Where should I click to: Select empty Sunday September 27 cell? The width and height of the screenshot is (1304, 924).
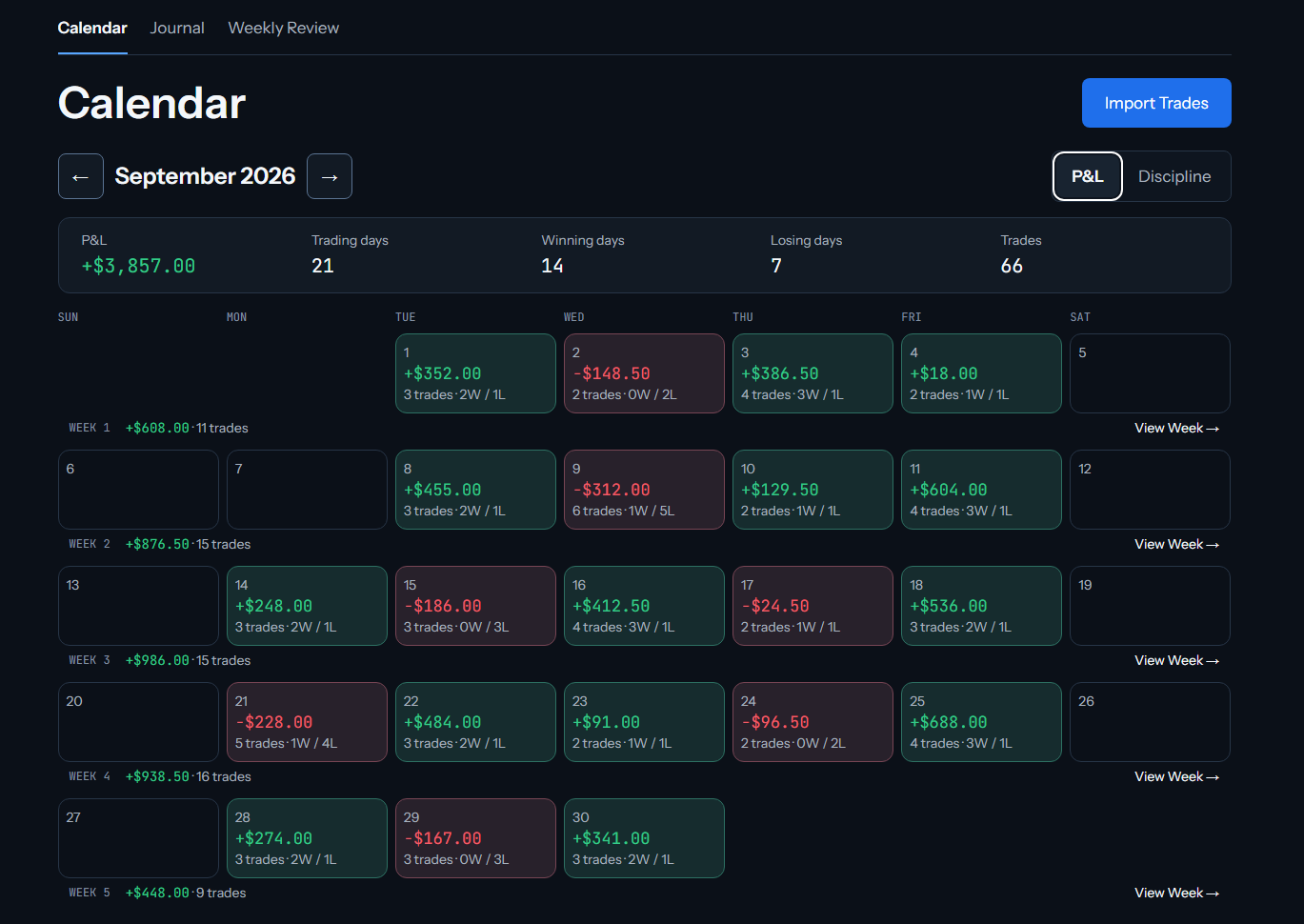(138, 838)
